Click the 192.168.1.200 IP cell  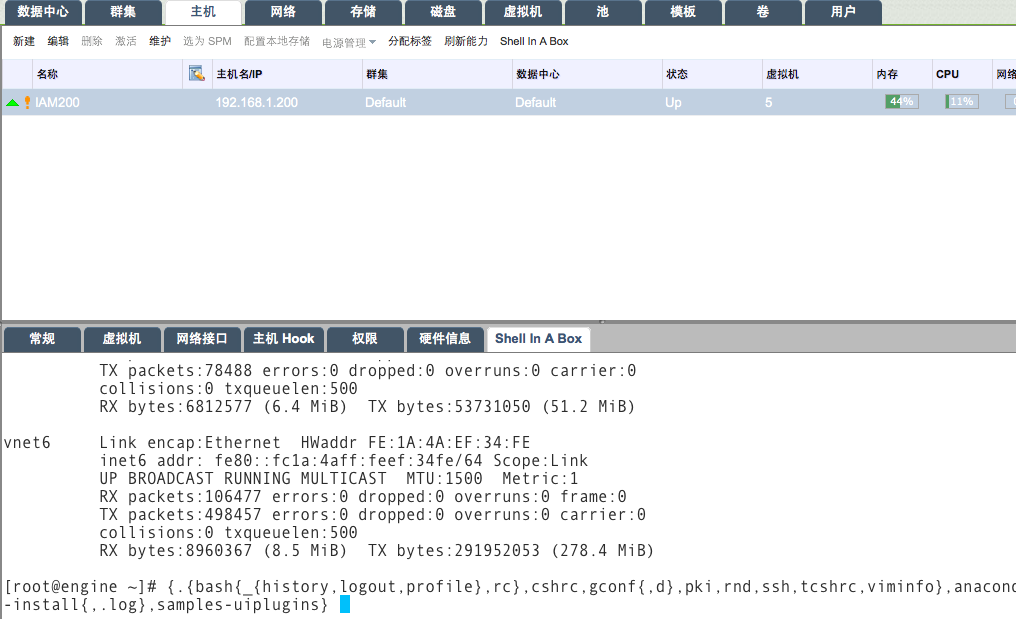tap(257, 102)
